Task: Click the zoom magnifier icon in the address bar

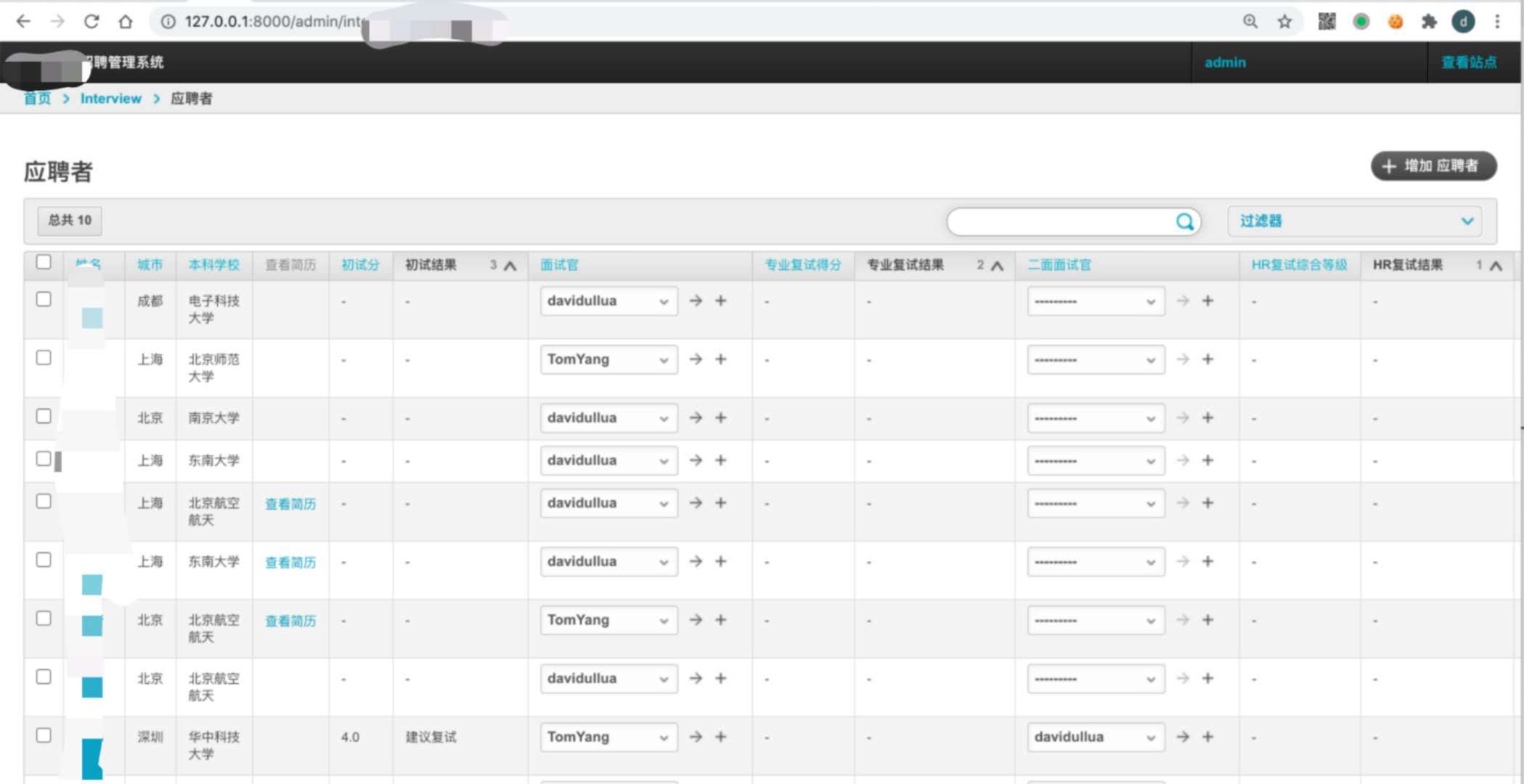Action: tap(1250, 22)
